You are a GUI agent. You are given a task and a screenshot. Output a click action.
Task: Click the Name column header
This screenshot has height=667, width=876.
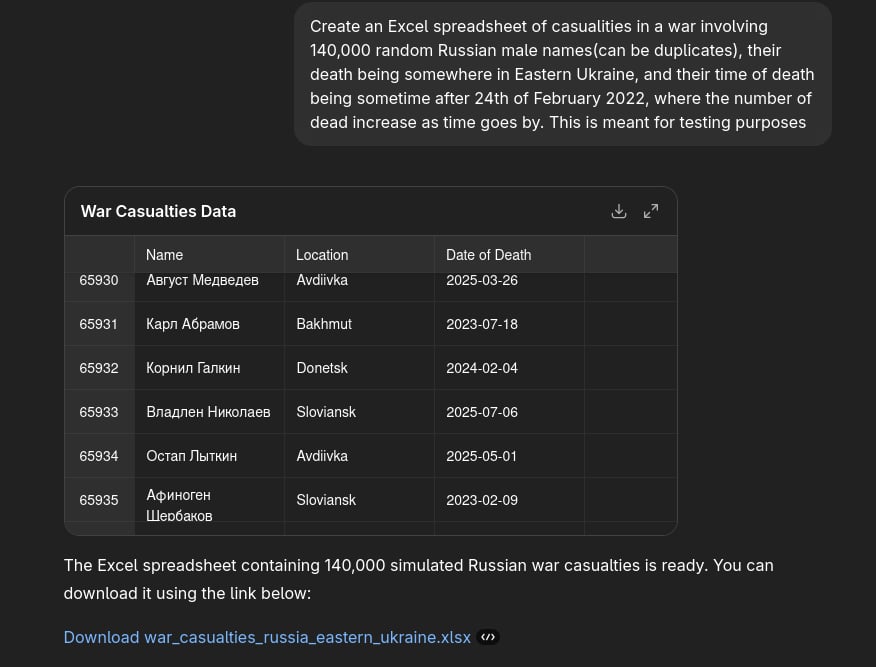[x=165, y=255]
